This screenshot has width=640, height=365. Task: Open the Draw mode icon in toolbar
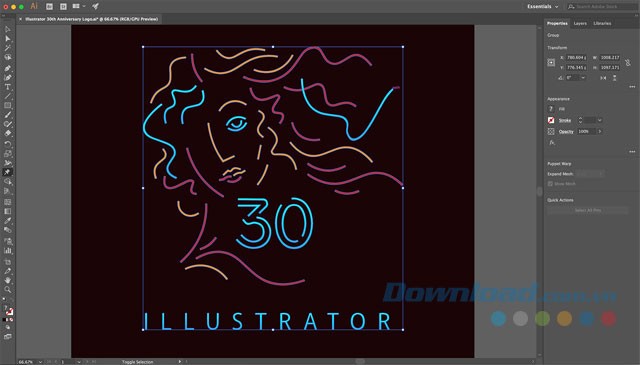click(7, 327)
